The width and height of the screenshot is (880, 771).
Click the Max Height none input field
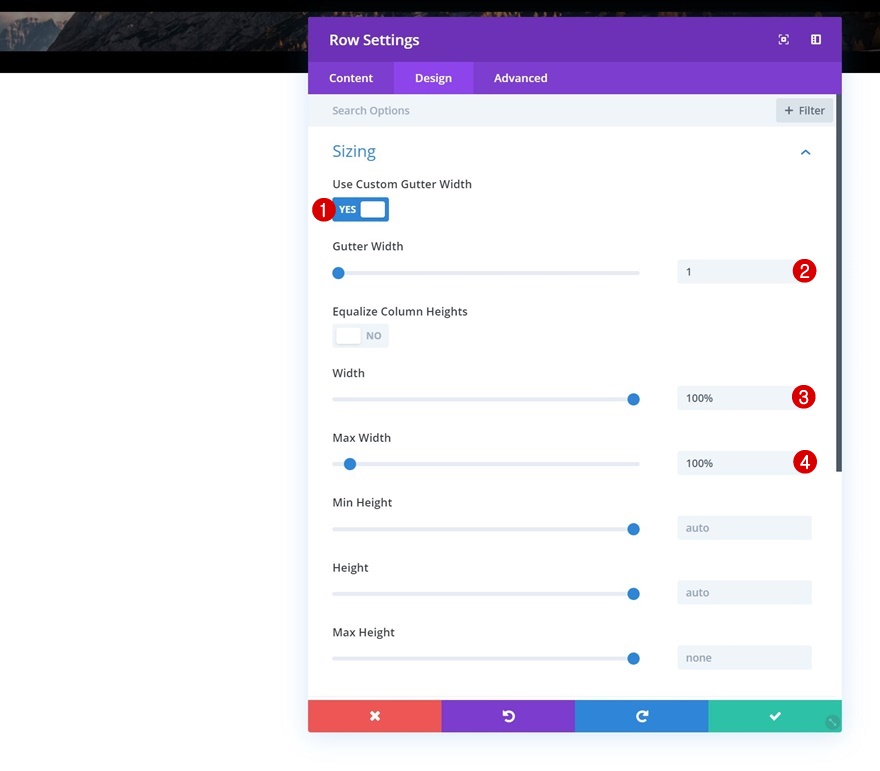click(x=744, y=658)
